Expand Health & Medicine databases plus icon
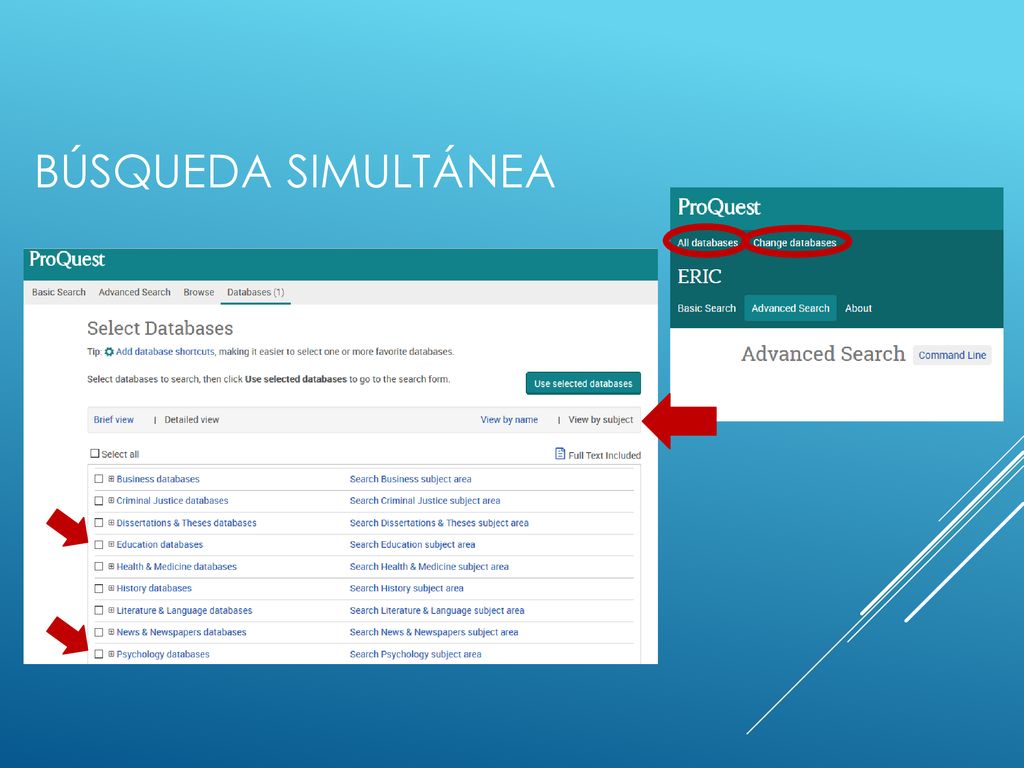Viewport: 1024px width, 768px height. (111, 566)
